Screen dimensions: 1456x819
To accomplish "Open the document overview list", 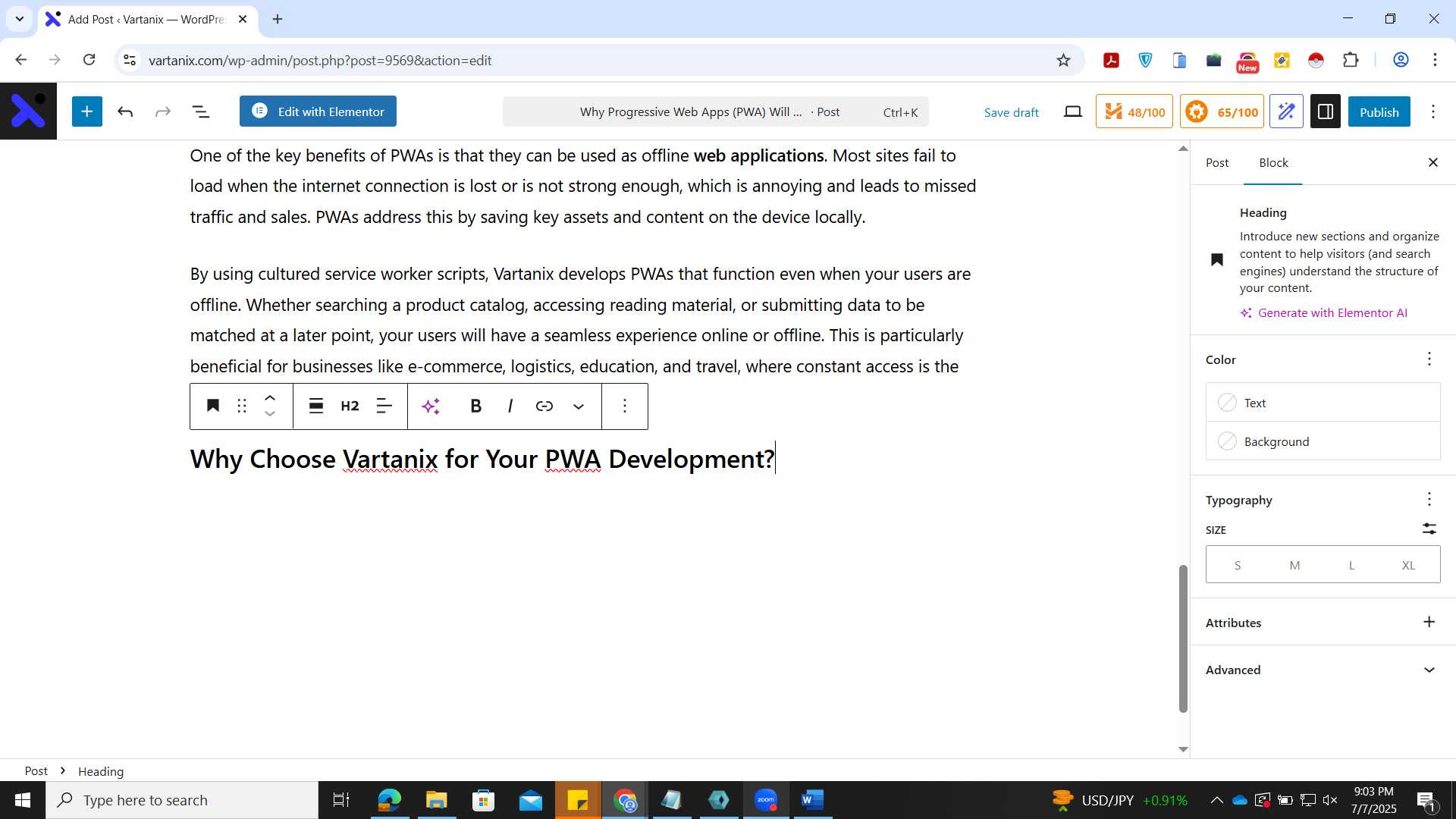I will 201,111.
